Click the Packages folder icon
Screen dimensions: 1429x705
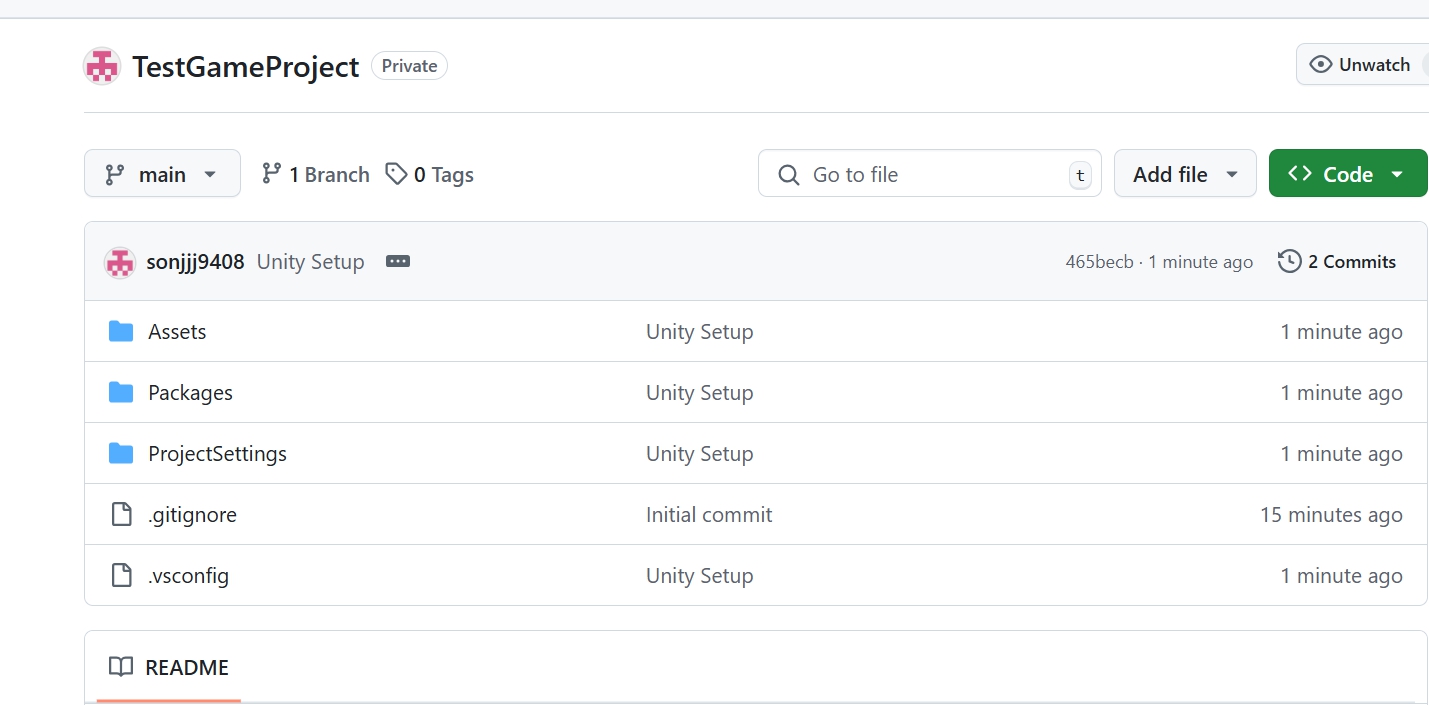click(121, 392)
